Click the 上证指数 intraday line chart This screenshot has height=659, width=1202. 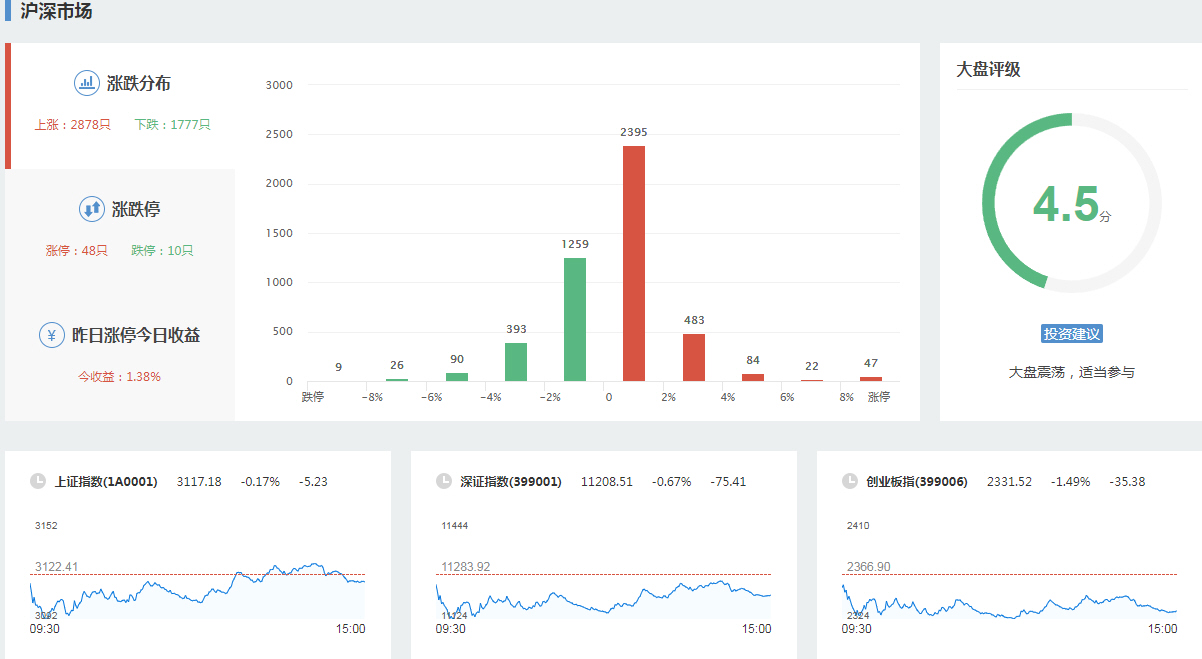(198, 590)
